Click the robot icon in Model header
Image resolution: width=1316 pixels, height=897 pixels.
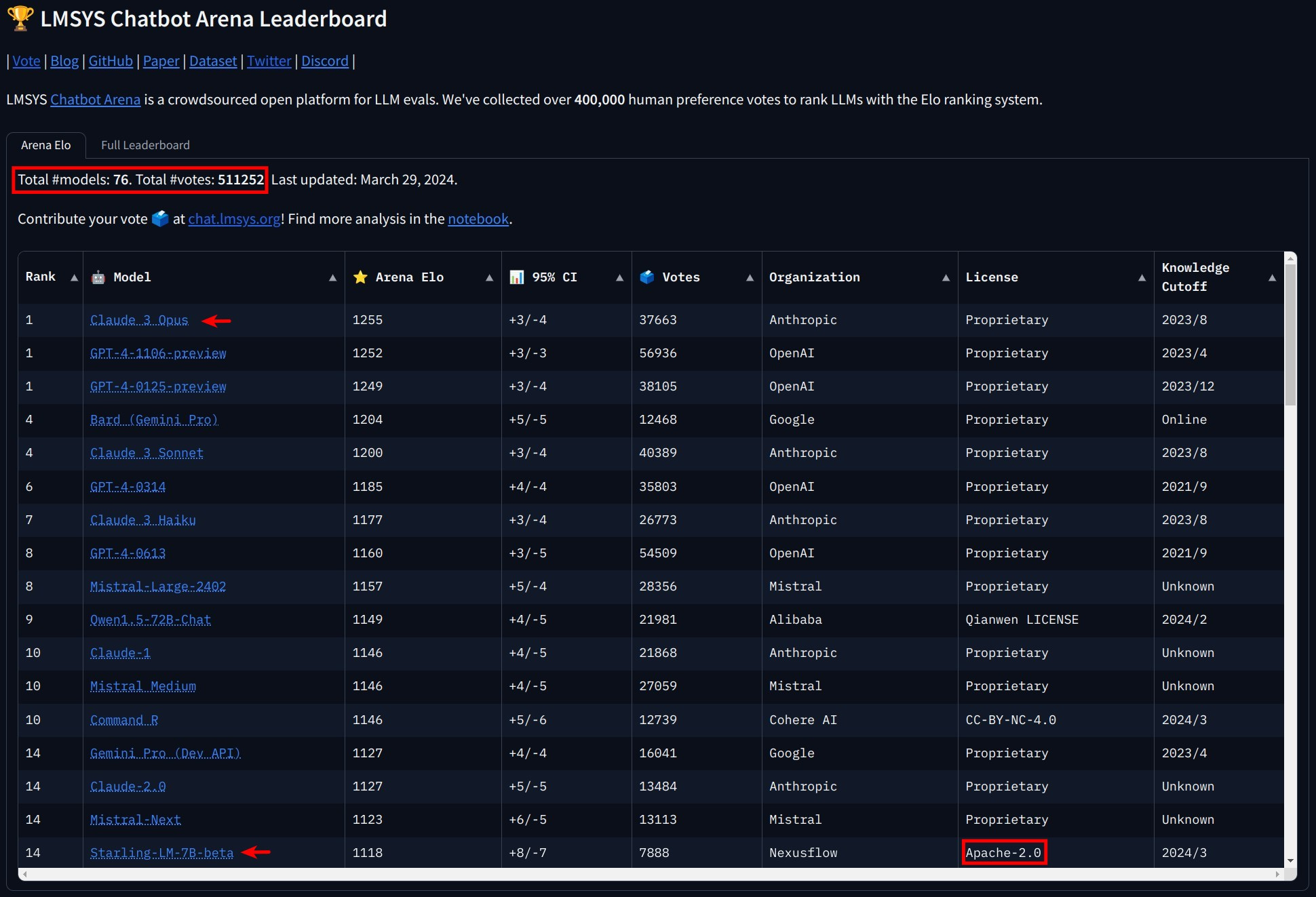click(98, 277)
